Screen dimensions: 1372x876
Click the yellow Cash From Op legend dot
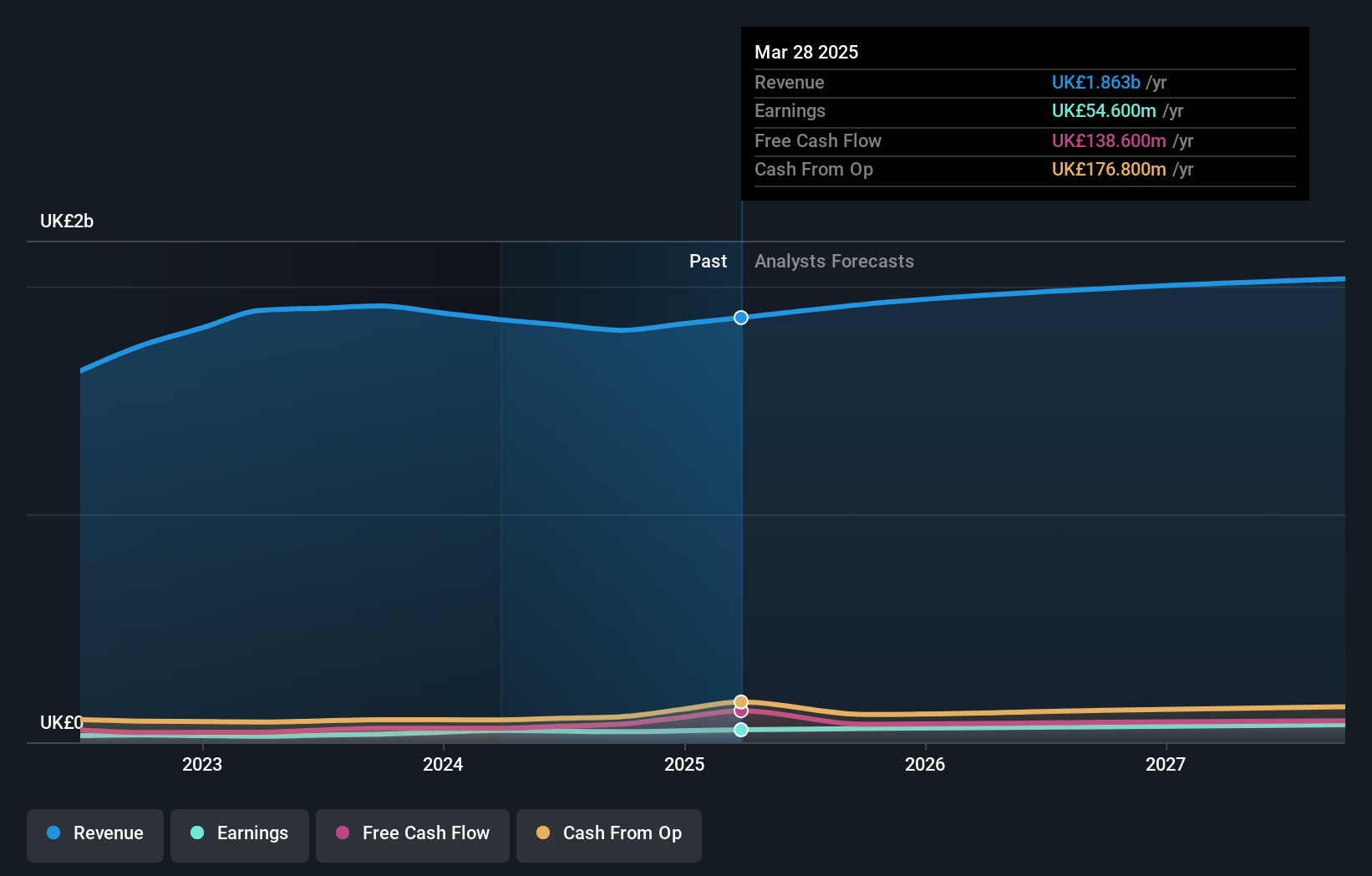542,833
